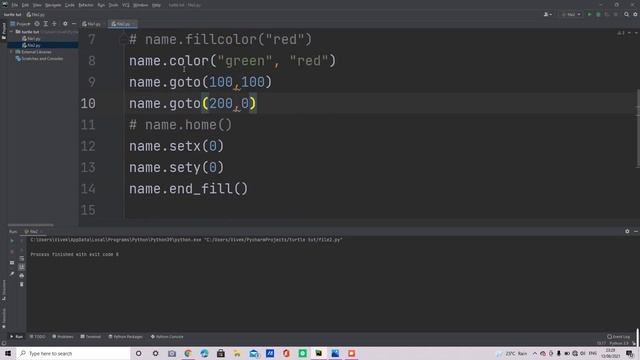Viewport: 640px width, 360px height.
Task: Open the Run menu
Action: [101, 5]
